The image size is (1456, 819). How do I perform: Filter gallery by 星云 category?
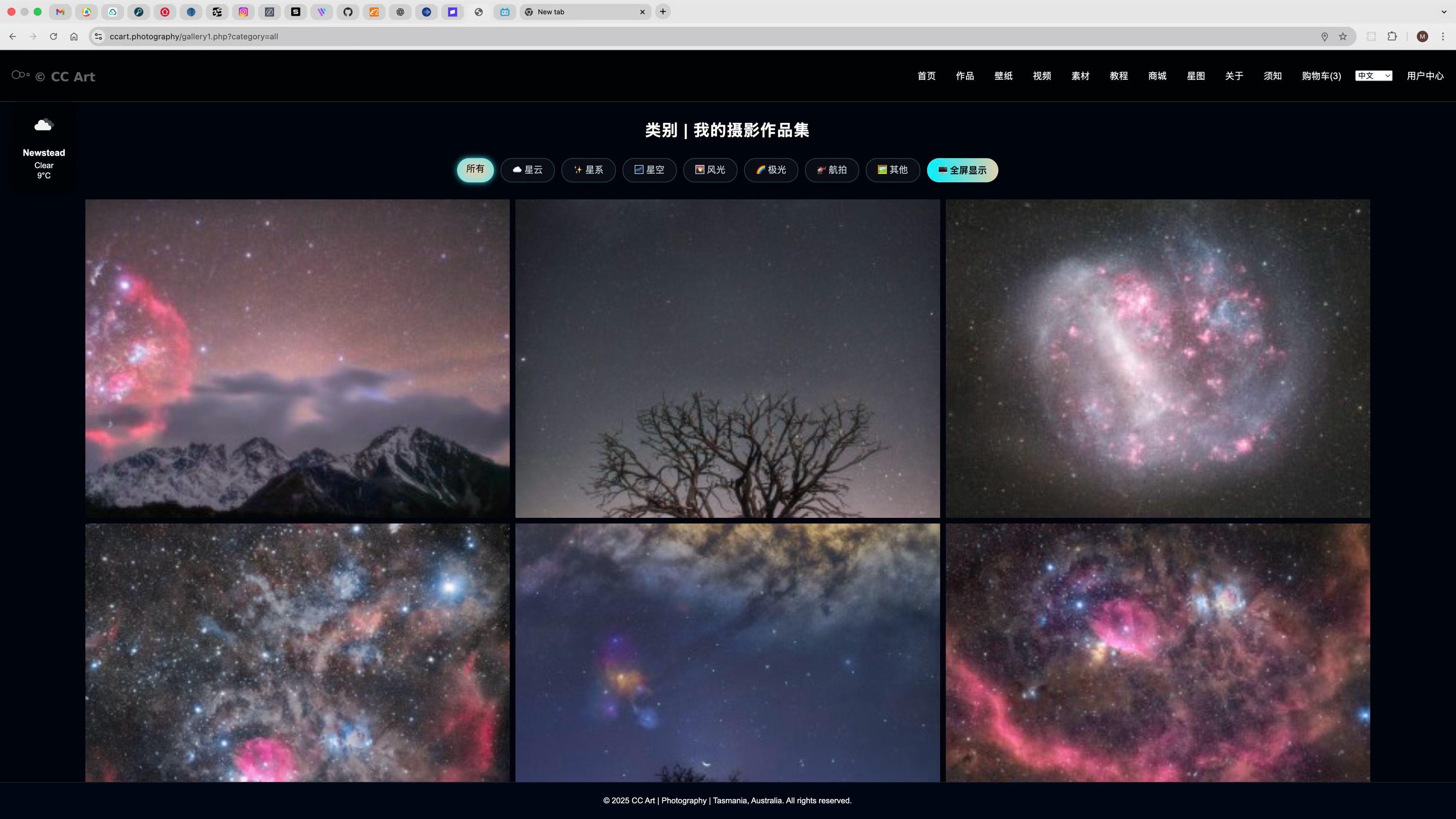[527, 170]
